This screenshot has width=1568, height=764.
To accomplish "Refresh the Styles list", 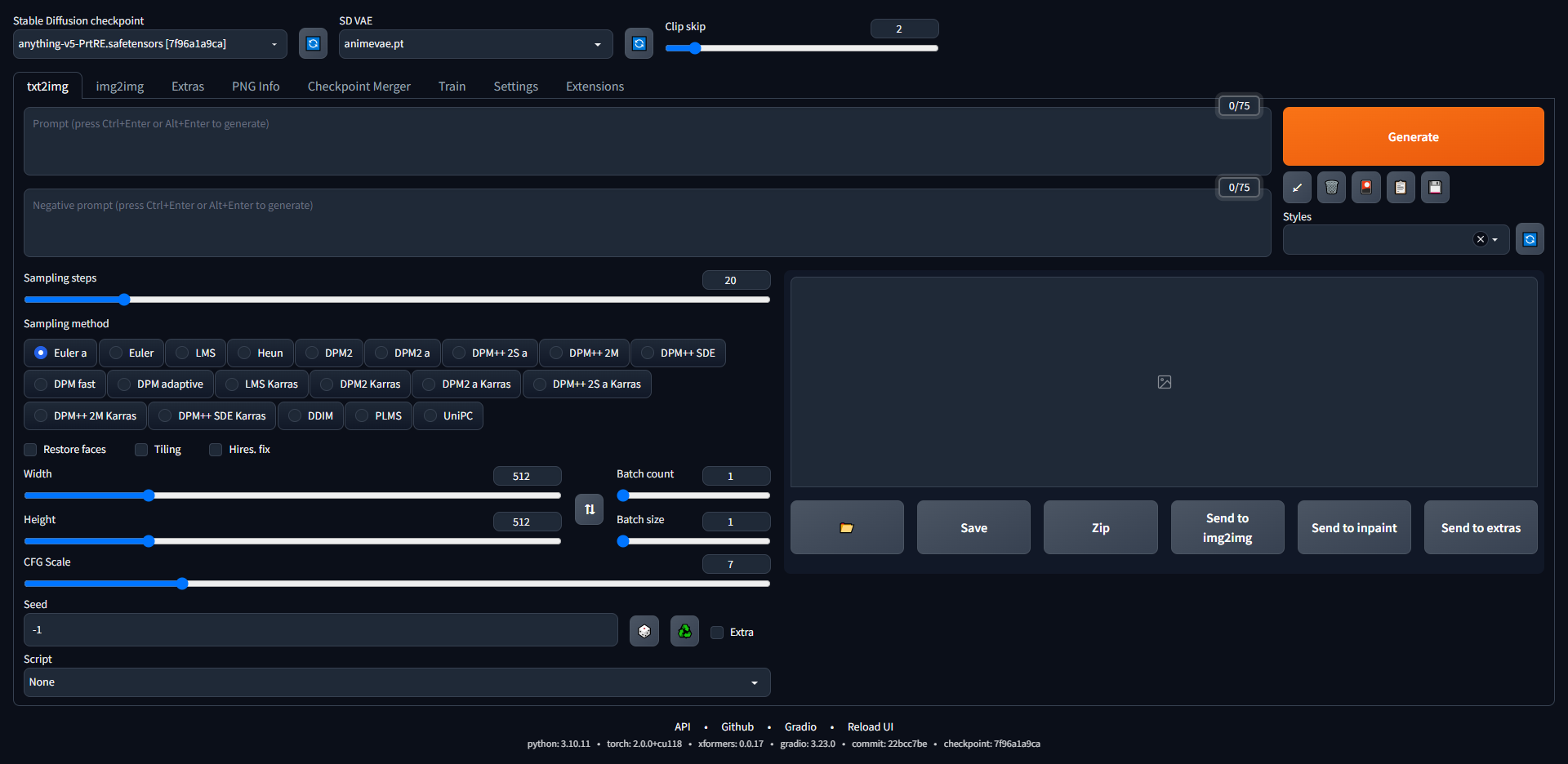I will (1530, 239).
